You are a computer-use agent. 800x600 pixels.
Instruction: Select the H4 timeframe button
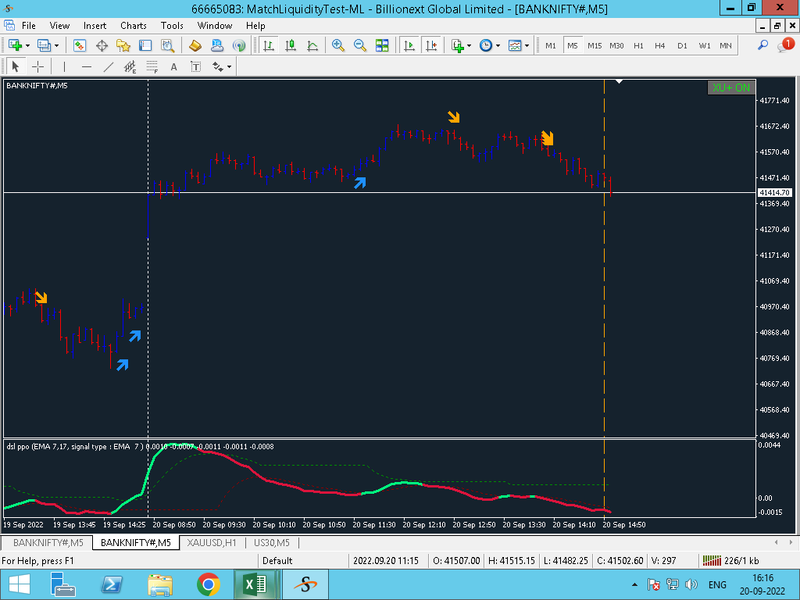point(660,45)
